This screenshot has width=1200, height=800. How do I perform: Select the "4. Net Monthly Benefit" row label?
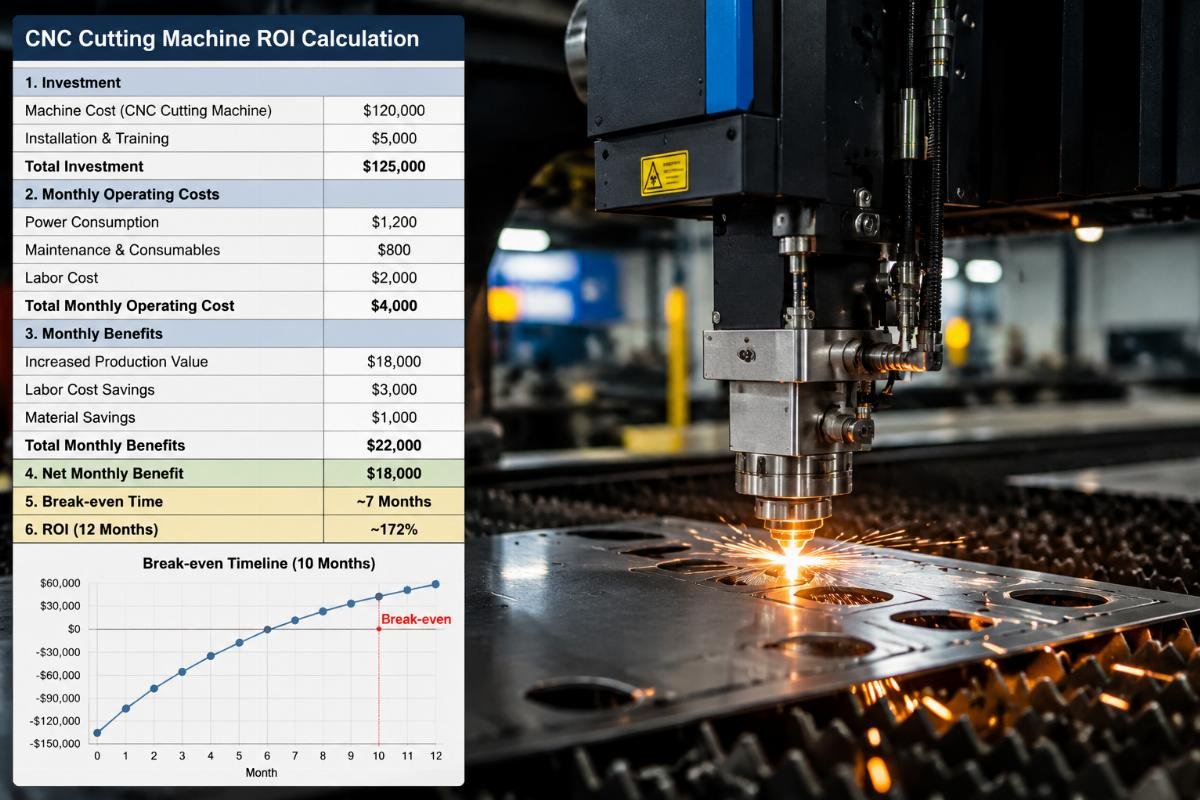[104, 474]
